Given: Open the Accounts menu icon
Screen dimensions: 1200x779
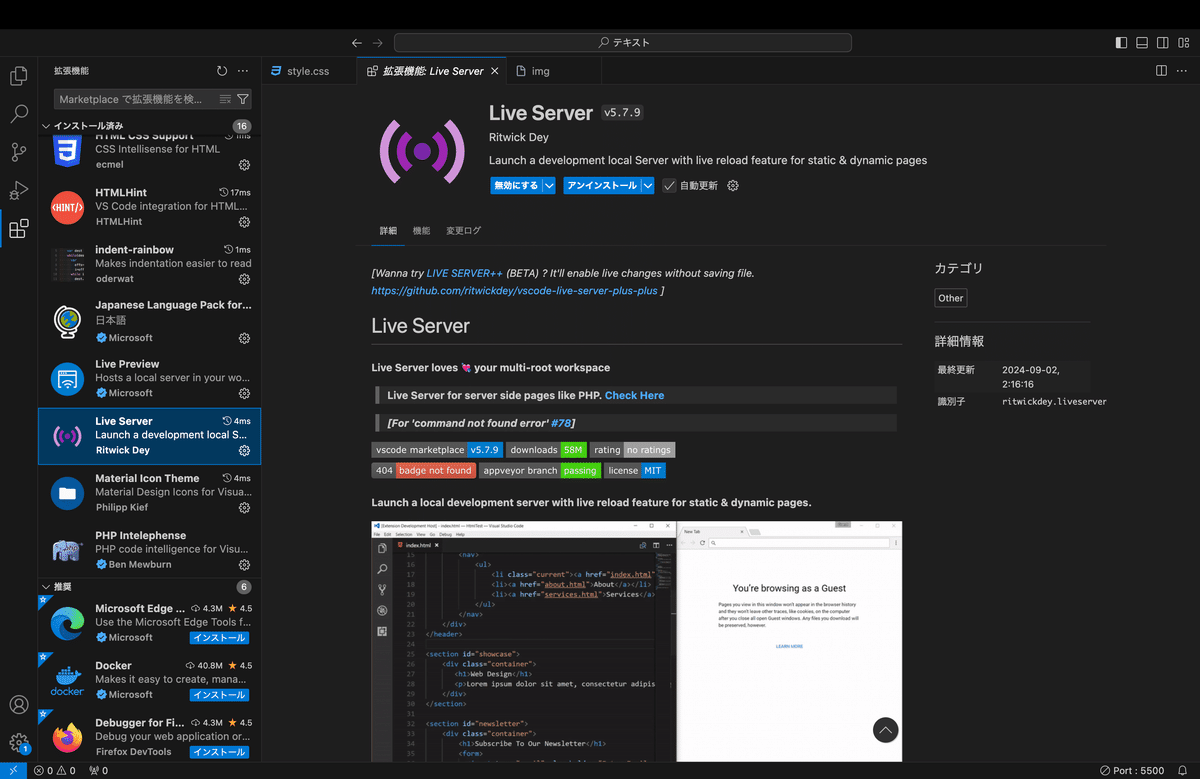Looking at the screenshot, I should [18, 706].
